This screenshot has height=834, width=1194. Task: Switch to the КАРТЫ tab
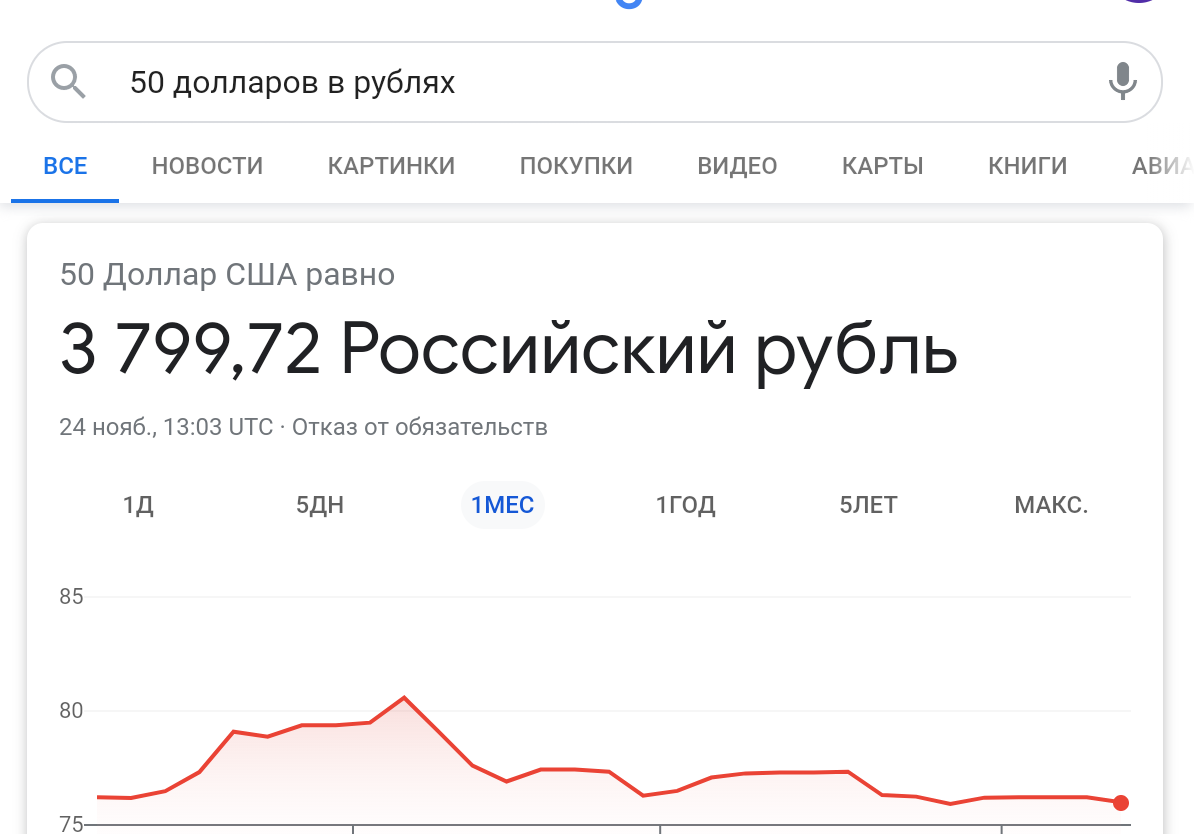(882, 166)
